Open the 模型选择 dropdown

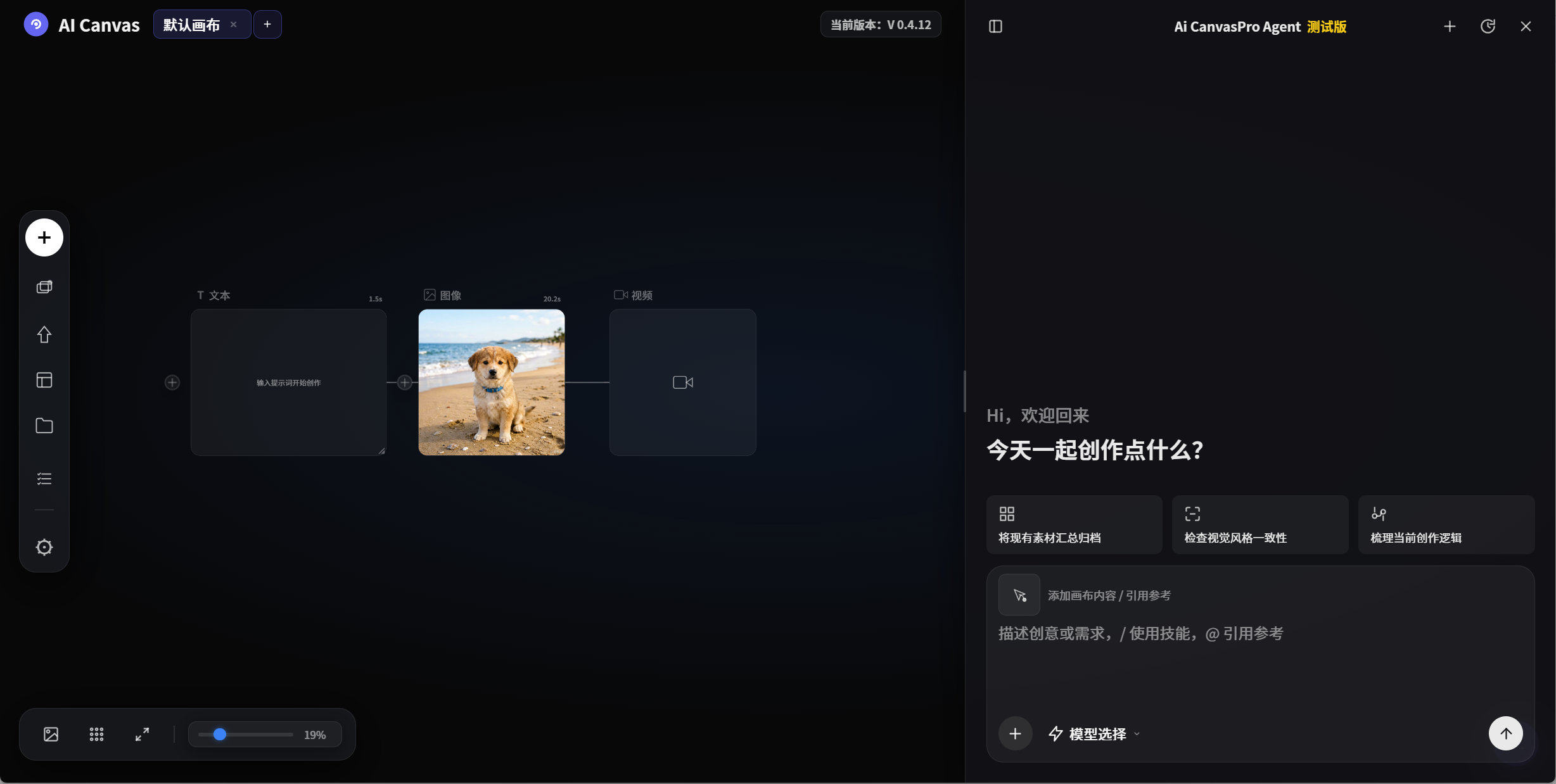pos(1094,734)
